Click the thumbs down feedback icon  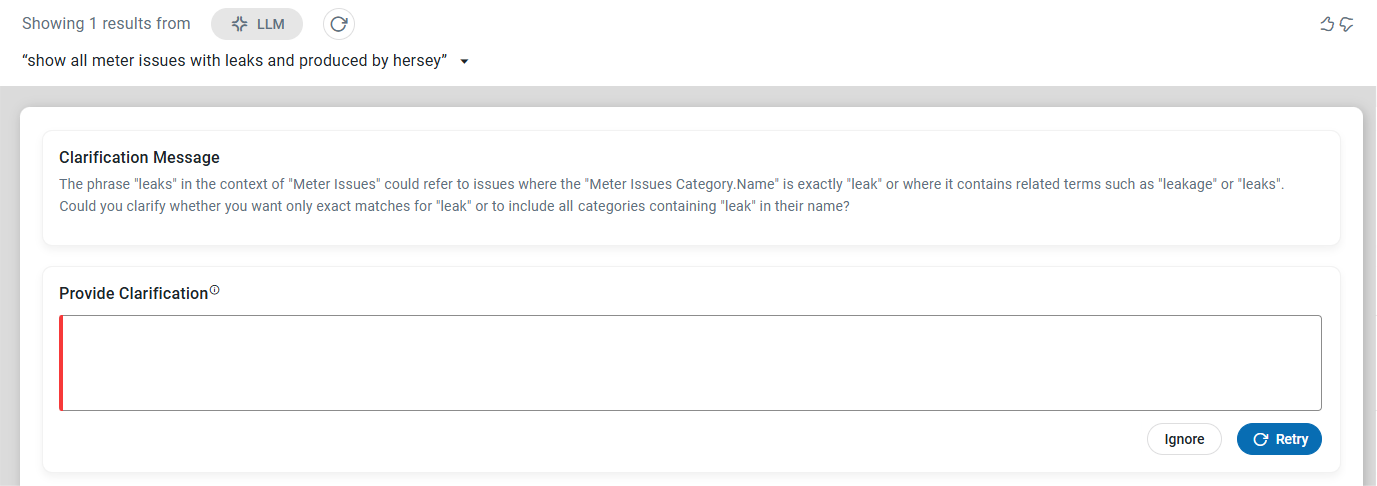pyautogui.click(x=1347, y=24)
